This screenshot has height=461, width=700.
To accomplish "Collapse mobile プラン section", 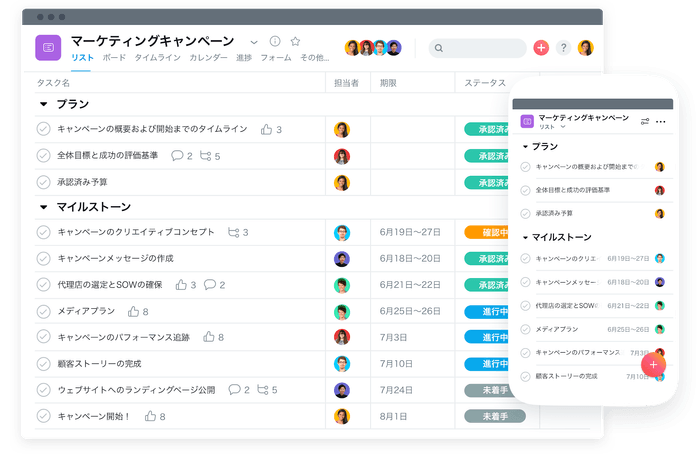I will [x=525, y=146].
